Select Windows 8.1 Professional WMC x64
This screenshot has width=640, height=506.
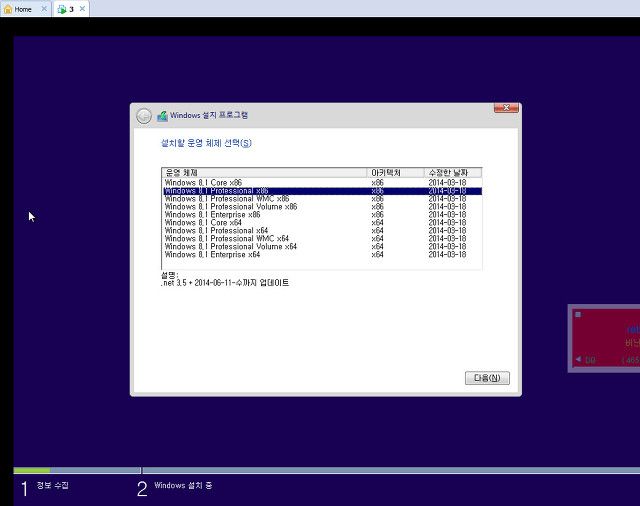click(322, 239)
